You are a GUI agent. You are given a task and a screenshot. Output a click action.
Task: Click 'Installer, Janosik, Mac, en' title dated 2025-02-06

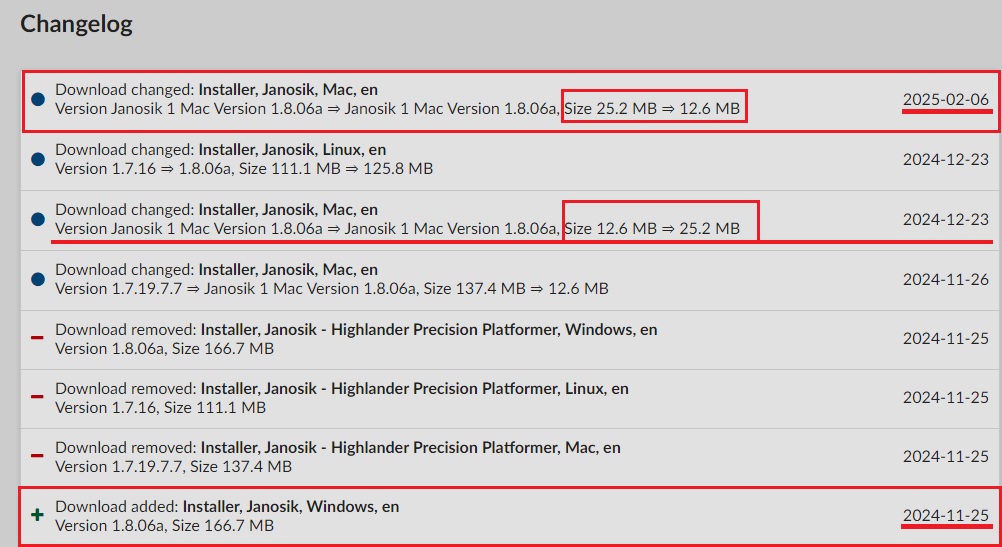point(288,89)
